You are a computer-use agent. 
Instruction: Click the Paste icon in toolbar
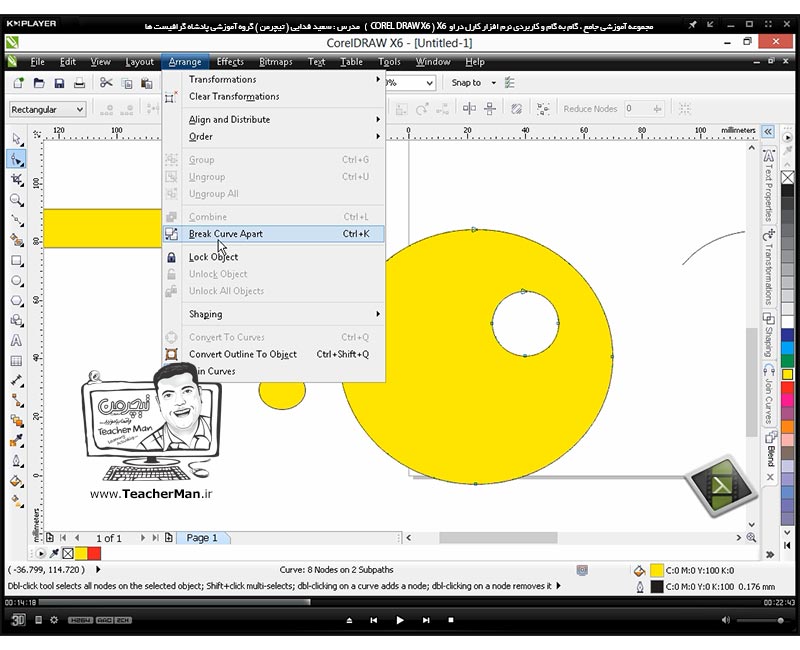tap(147, 83)
